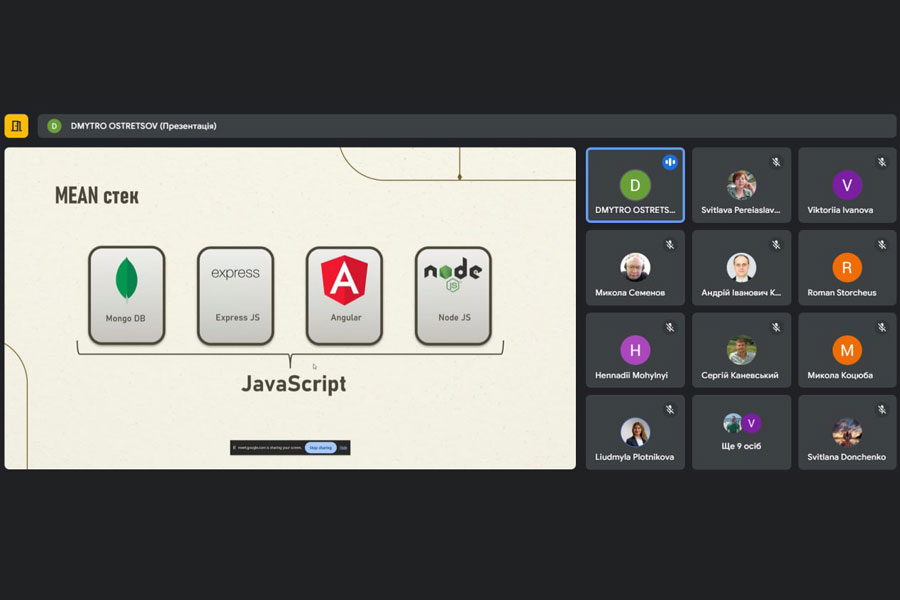Click the 'Liudmyla Plotnikova' name label
The width and height of the screenshot is (900, 600).
pyautogui.click(x=634, y=457)
